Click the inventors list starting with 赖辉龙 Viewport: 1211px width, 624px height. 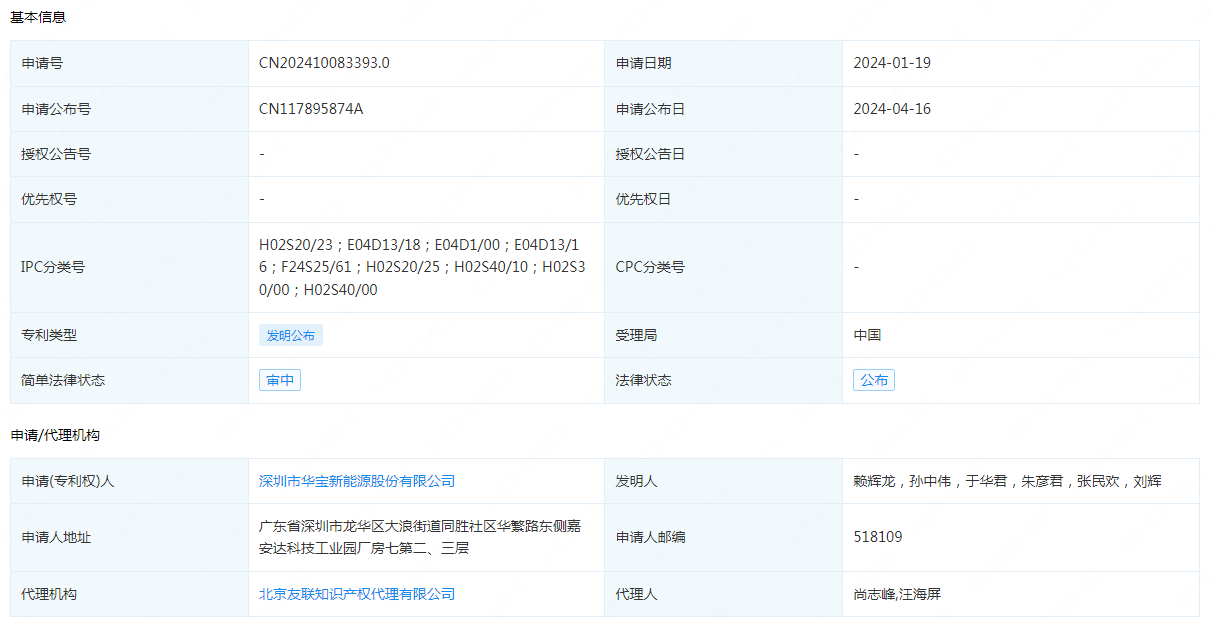(x=1007, y=481)
